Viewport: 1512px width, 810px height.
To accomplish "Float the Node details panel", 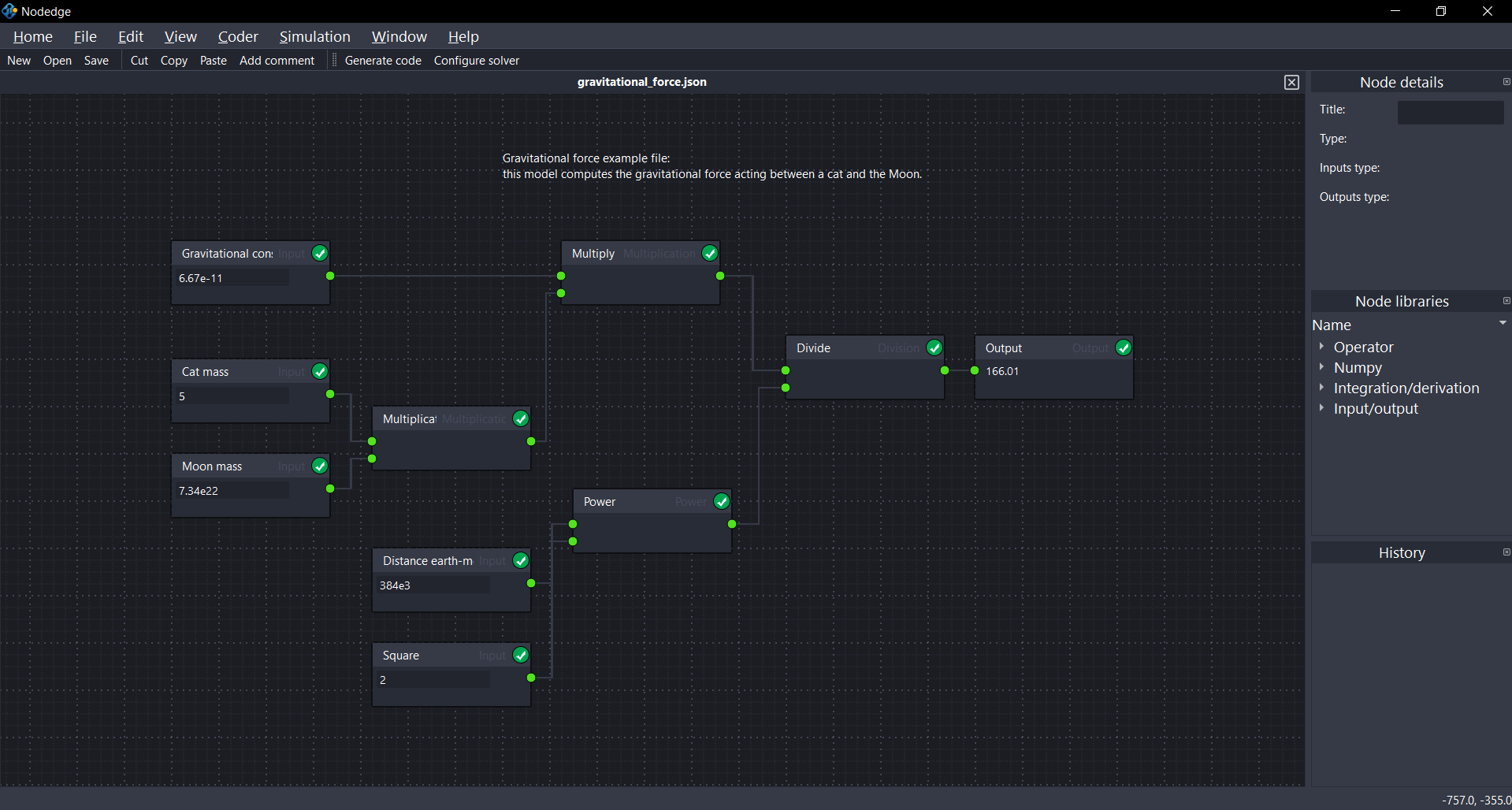I will [x=1506, y=82].
